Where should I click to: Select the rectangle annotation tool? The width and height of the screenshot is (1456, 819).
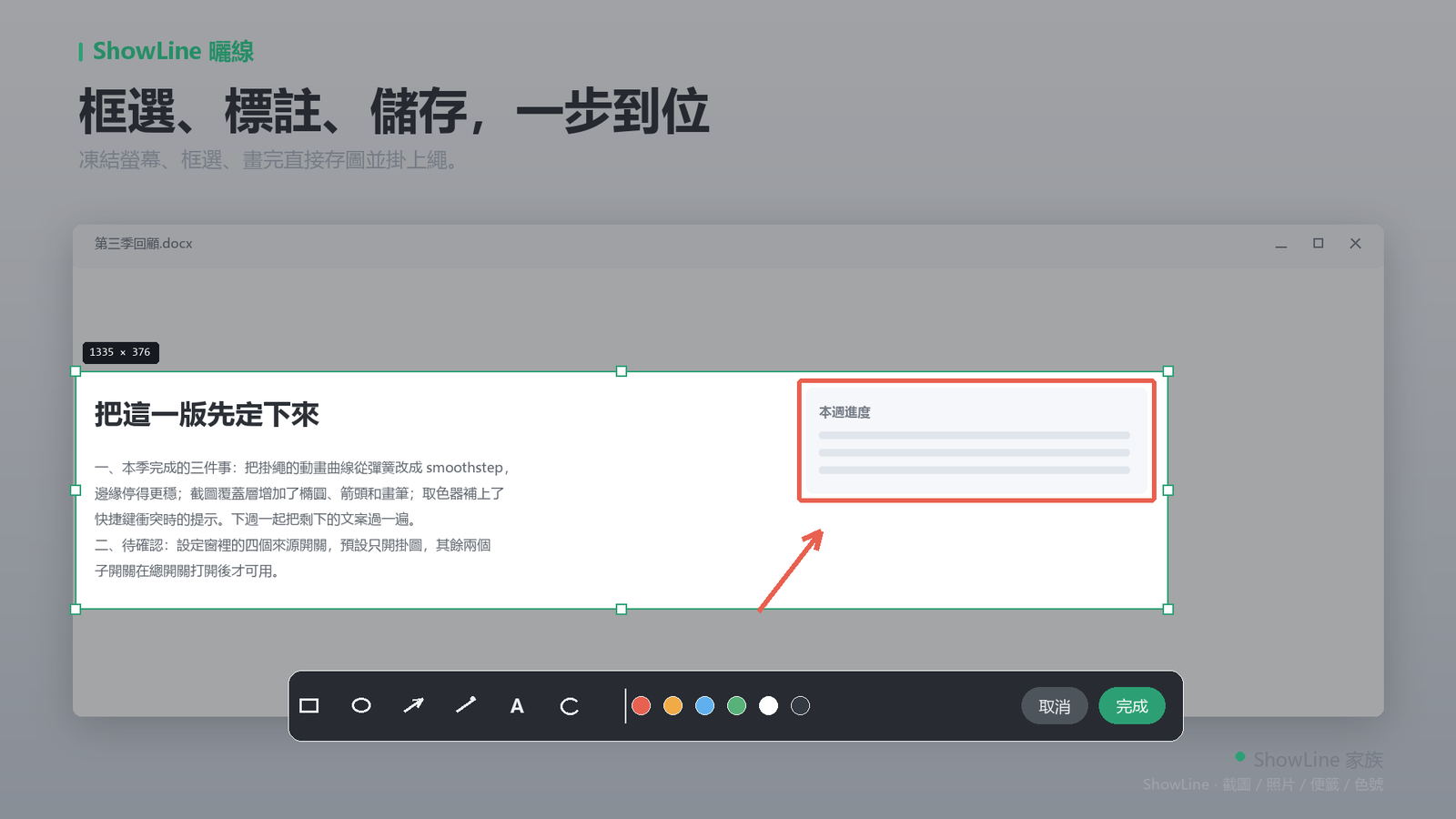tap(309, 706)
